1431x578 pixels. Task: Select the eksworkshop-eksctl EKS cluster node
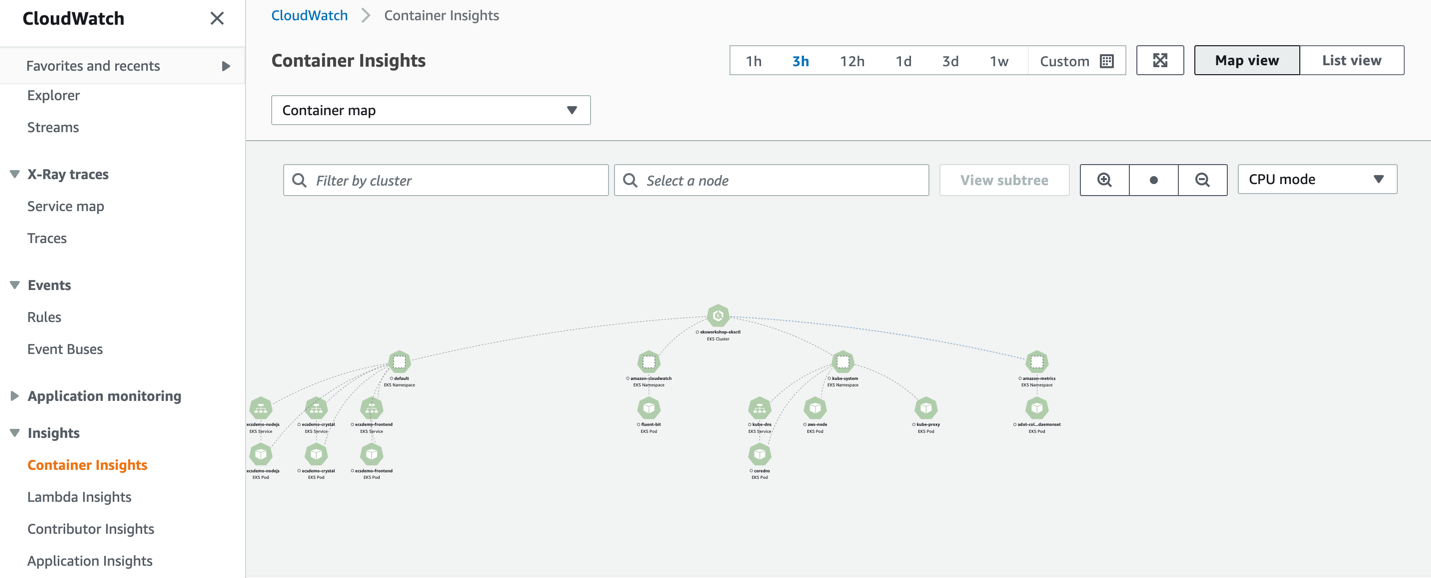point(718,315)
